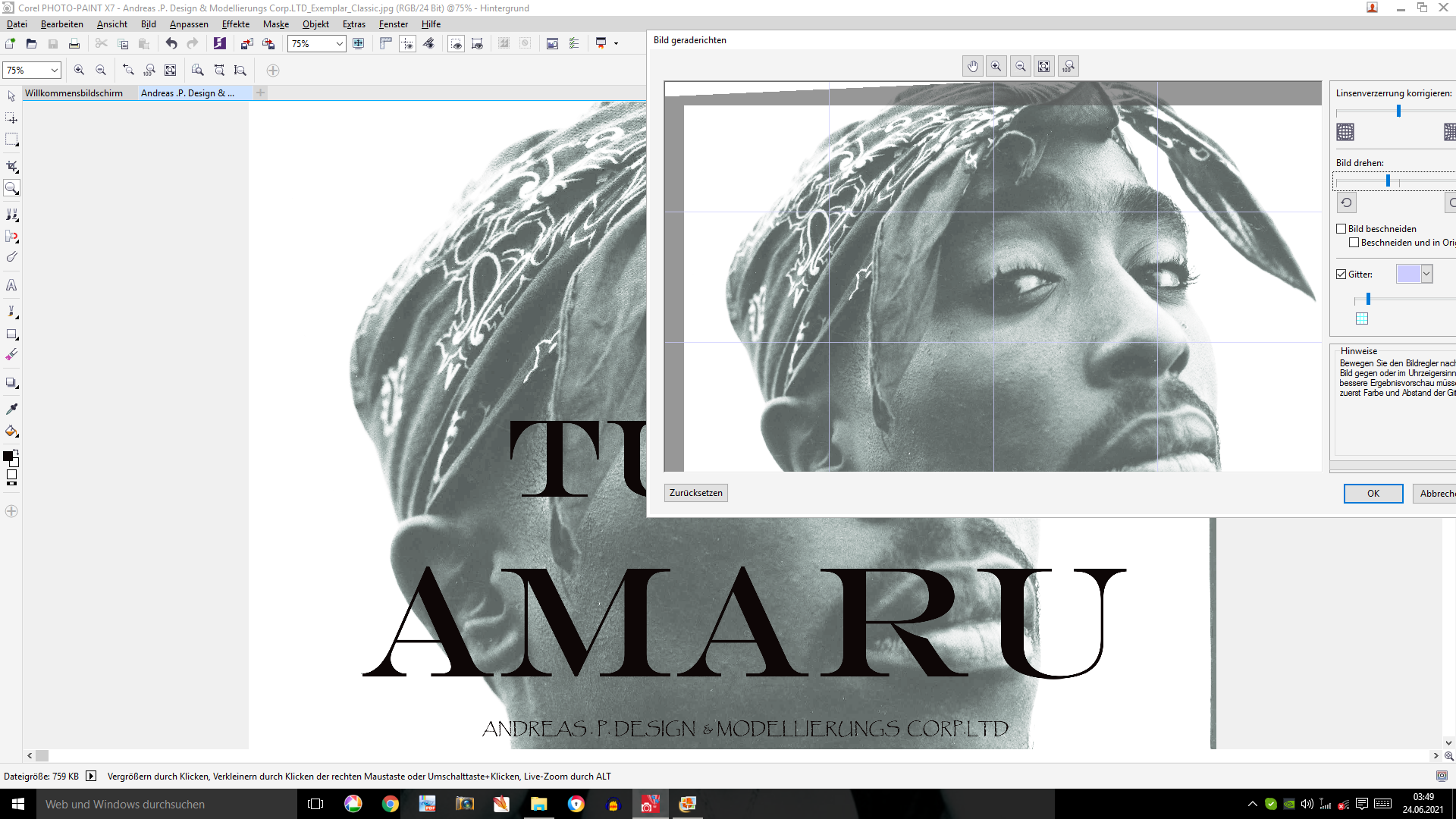The image size is (1456, 819).
Task: Select the Eyedropper tool
Action: coord(11,409)
